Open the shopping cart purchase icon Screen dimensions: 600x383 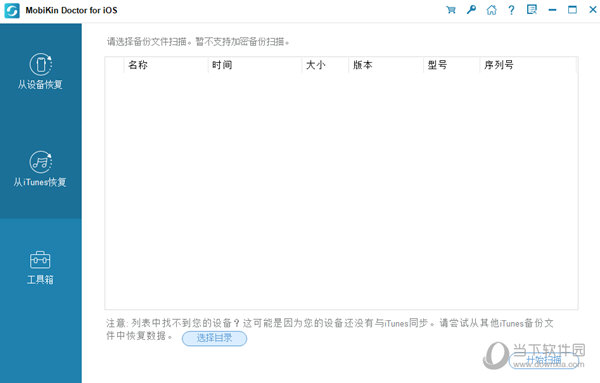[x=451, y=10]
